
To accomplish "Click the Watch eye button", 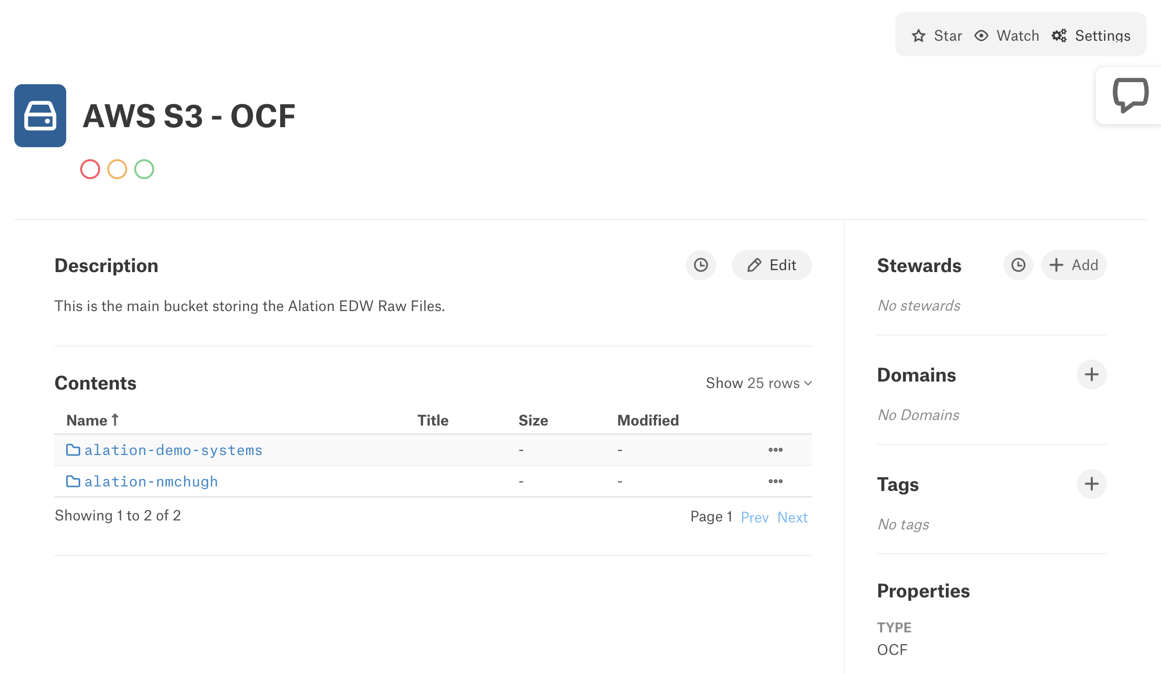I will point(1006,36).
